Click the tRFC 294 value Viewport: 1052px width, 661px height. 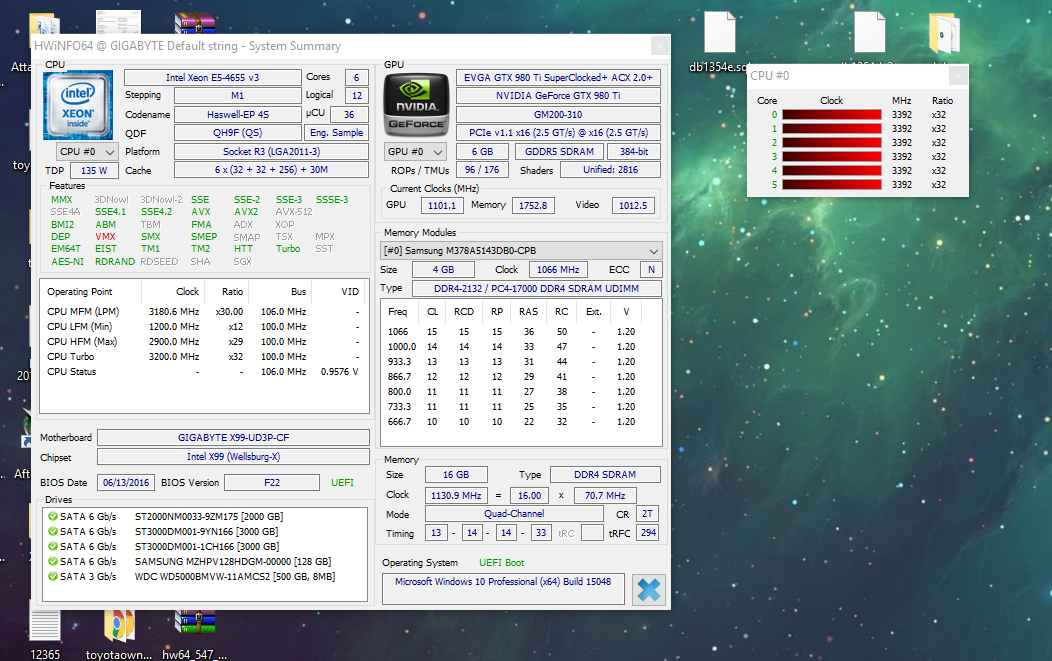pos(648,533)
